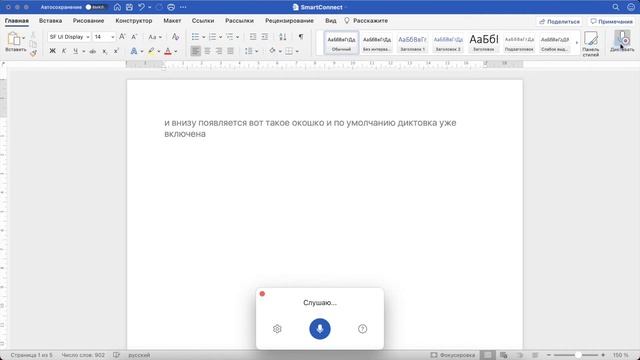Screen dimensions: 640x360
Task: Open the undo history dropdown arrow
Action: 149,7
